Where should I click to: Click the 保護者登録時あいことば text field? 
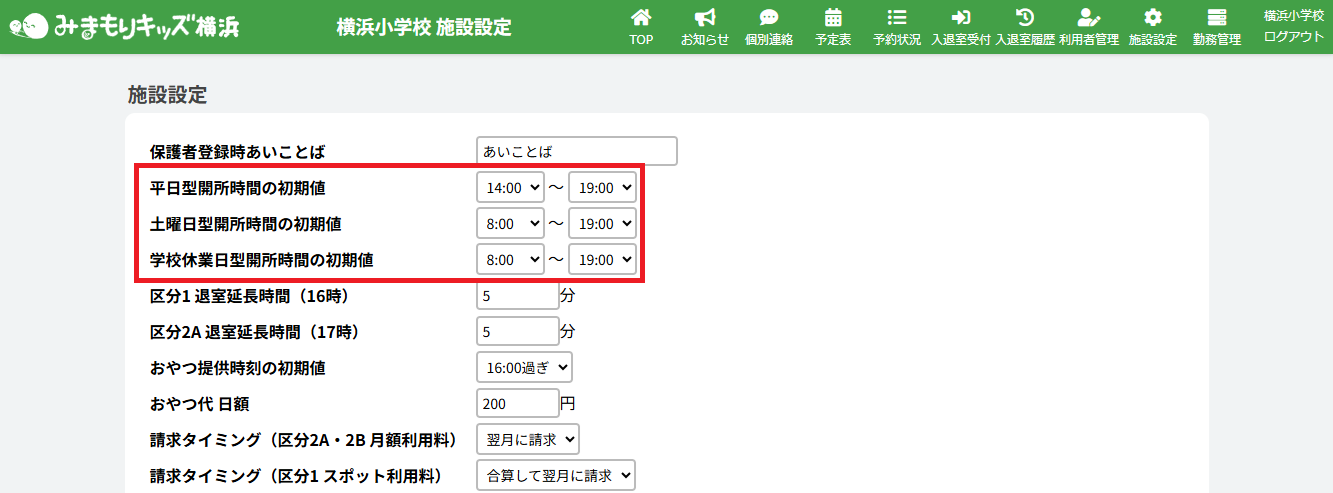(x=577, y=151)
